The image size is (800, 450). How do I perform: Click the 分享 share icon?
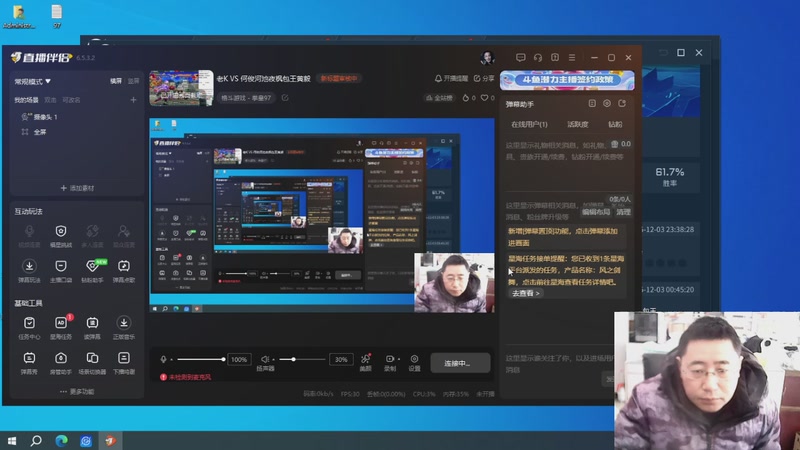pos(477,79)
